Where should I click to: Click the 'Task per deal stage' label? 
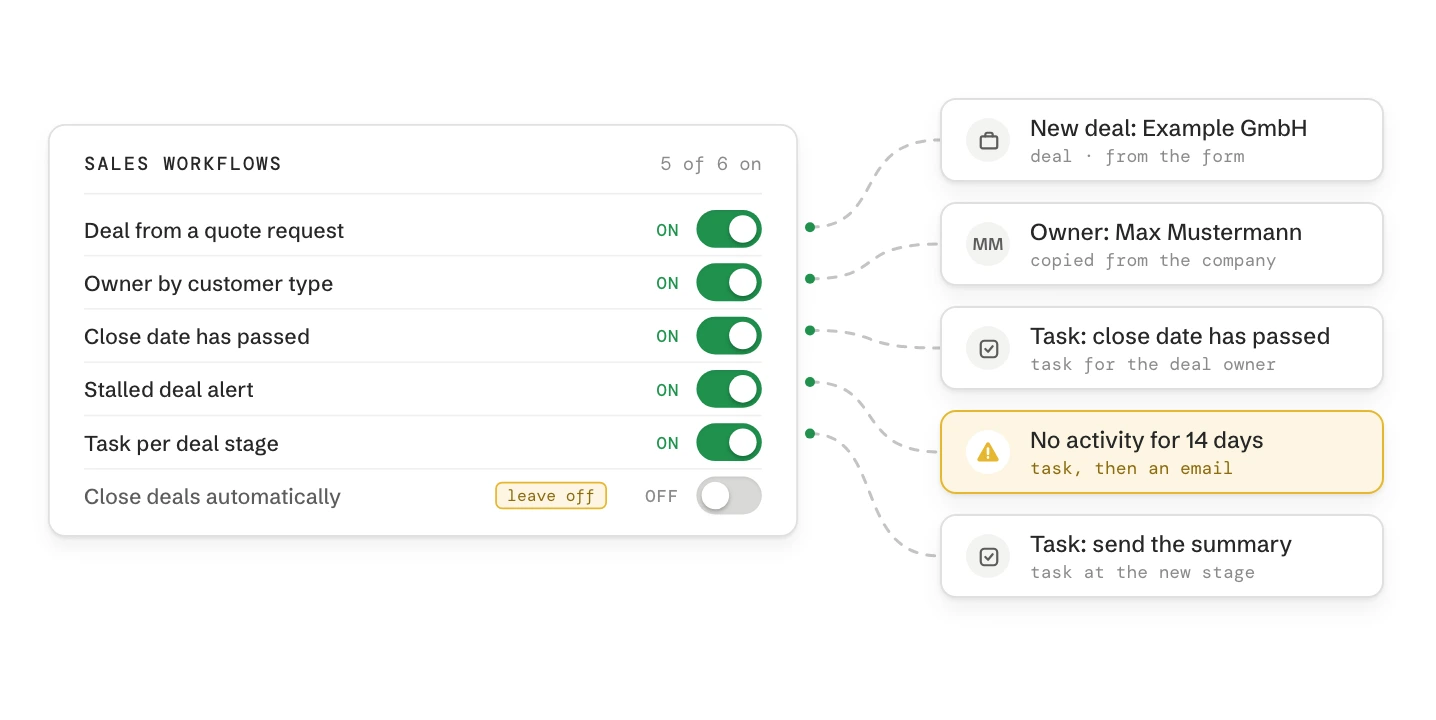coord(182,444)
